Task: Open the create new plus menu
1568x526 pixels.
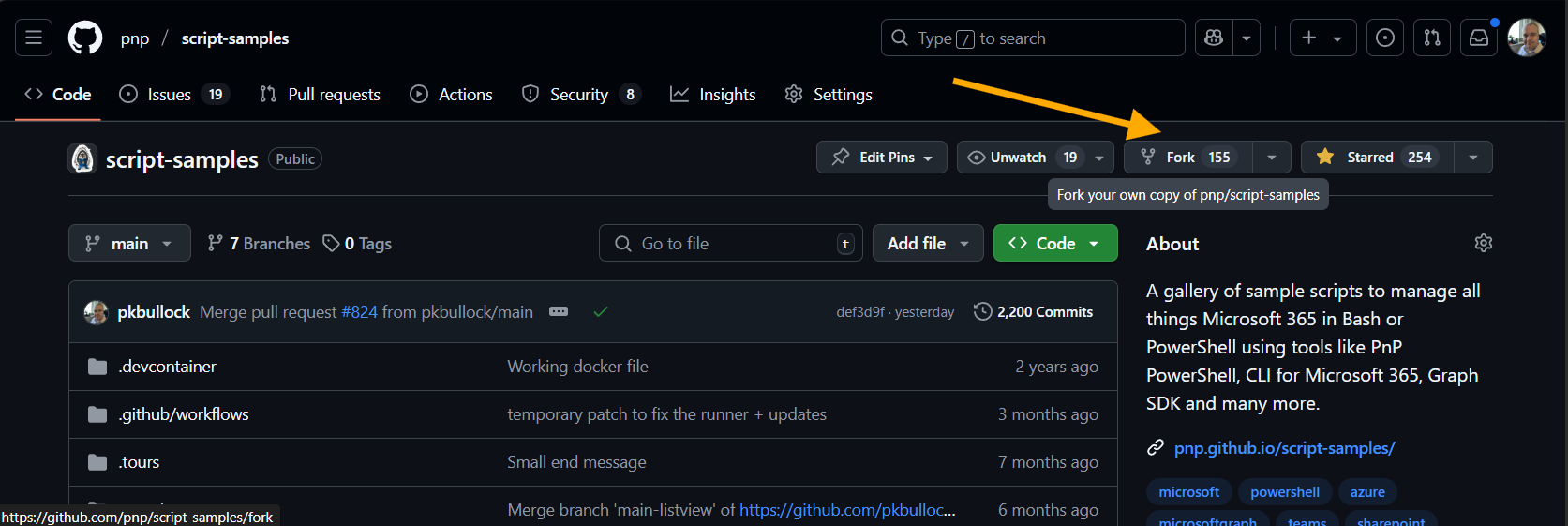Action: (1322, 38)
